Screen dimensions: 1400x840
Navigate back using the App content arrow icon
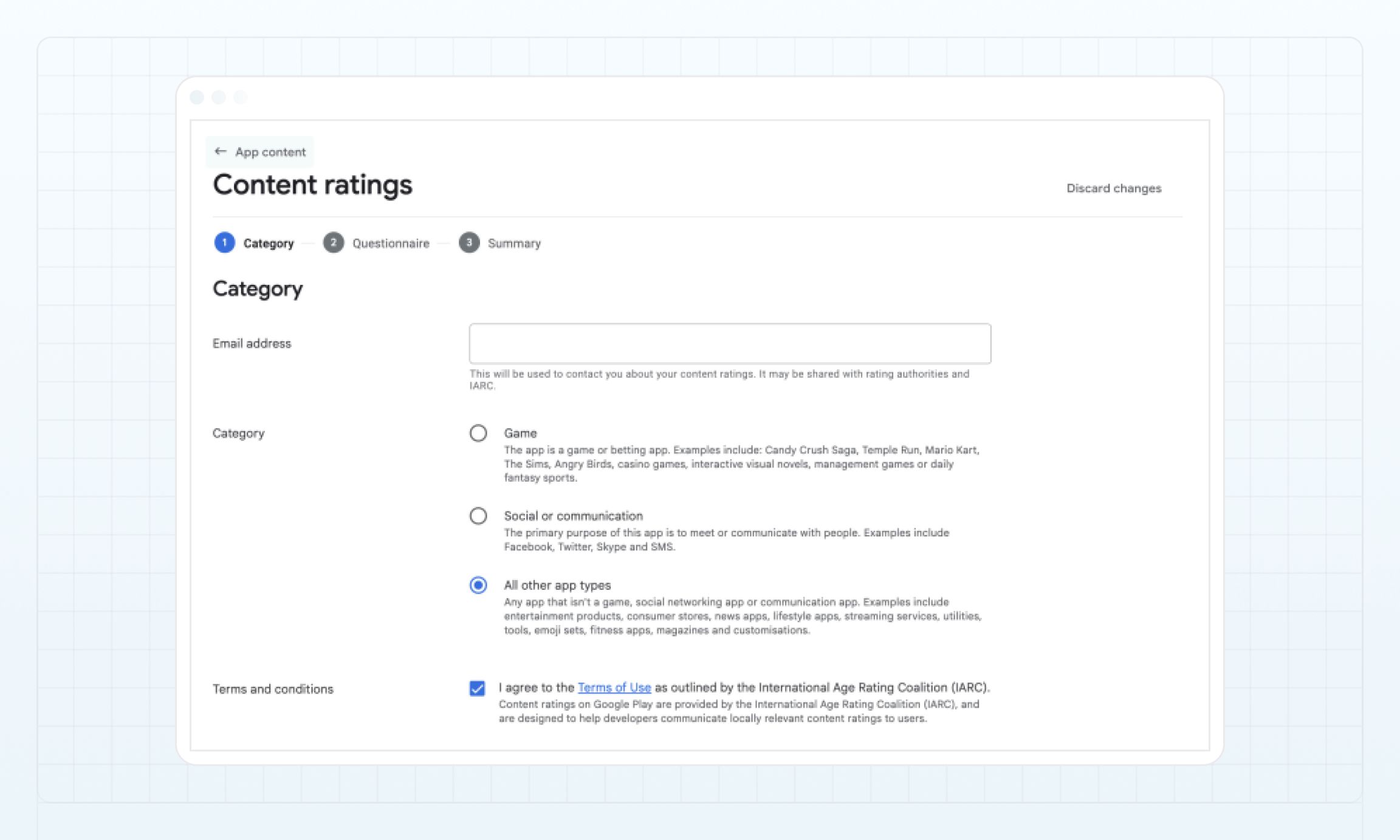221,151
